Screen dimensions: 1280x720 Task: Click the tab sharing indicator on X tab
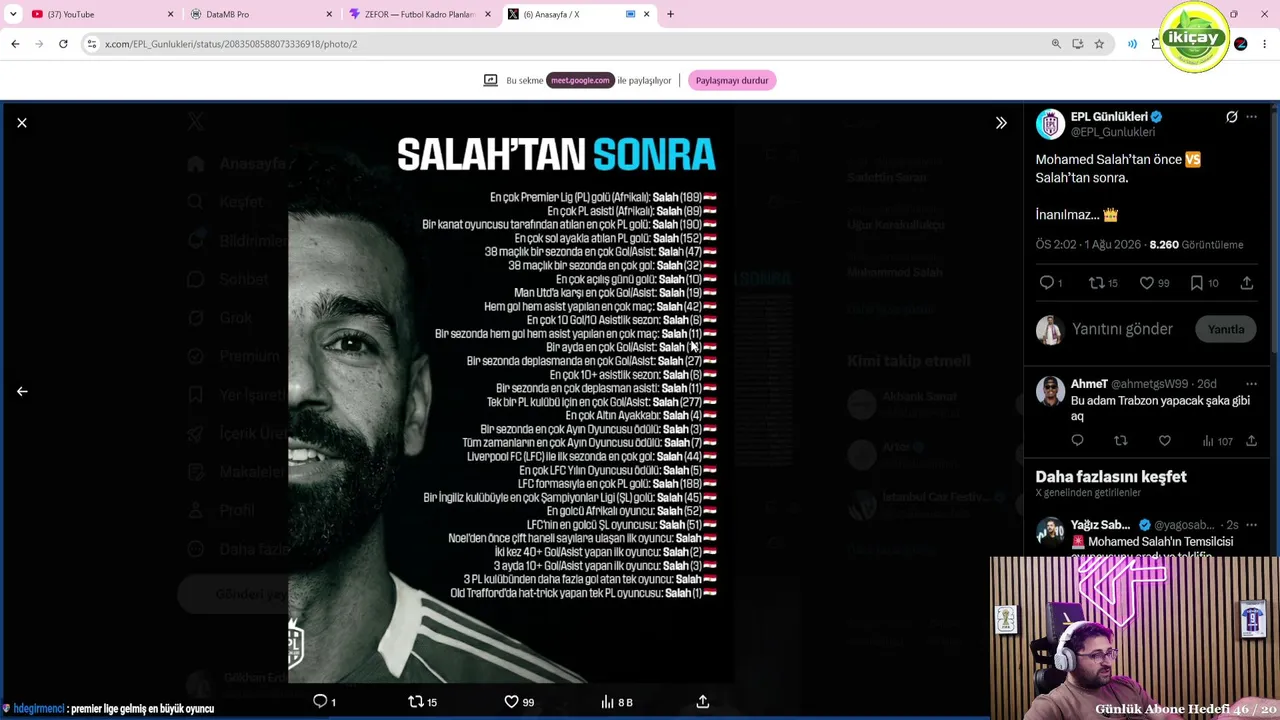[x=630, y=14]
